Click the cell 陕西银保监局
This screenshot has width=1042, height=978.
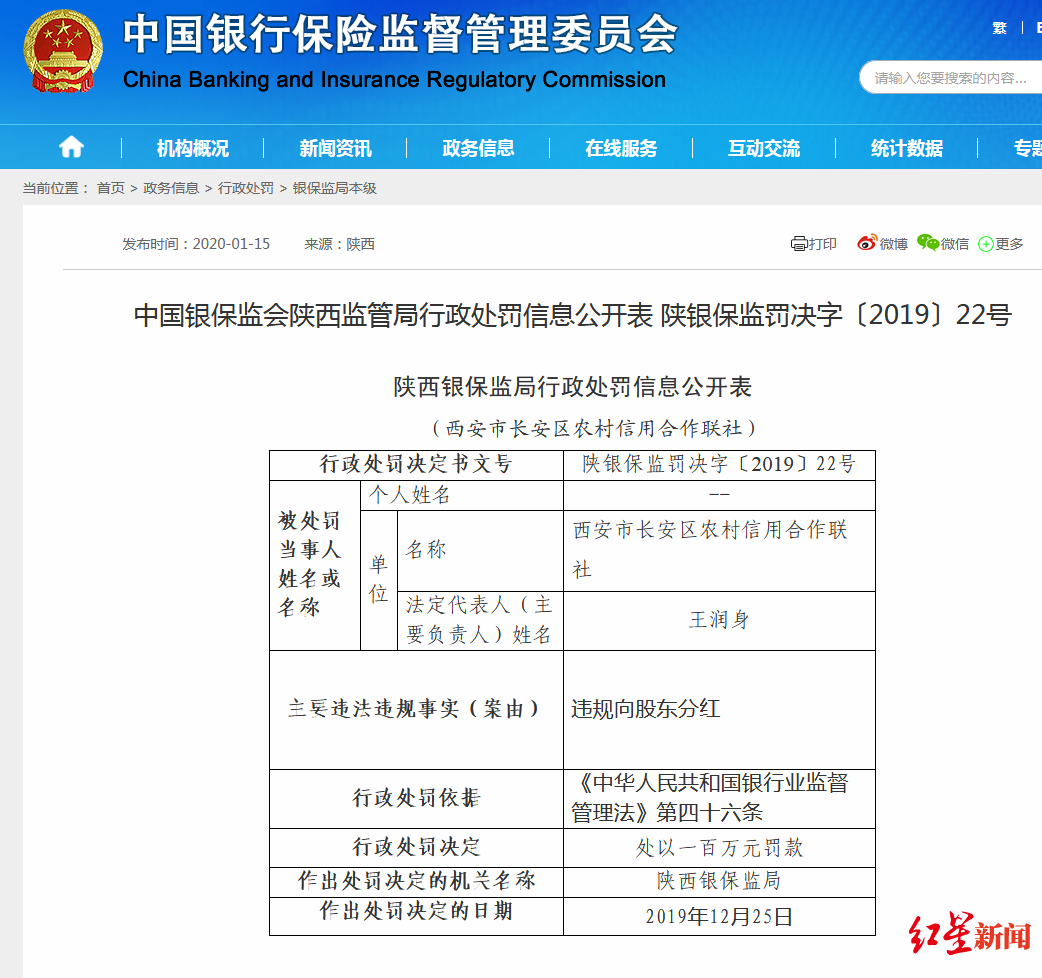point(719,882)
